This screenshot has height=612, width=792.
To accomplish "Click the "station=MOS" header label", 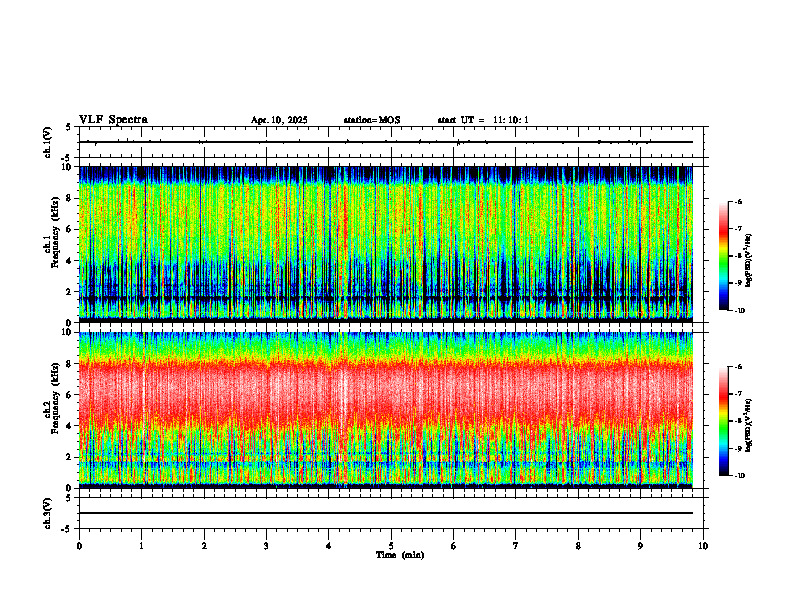I will click(x=372, y=120).
